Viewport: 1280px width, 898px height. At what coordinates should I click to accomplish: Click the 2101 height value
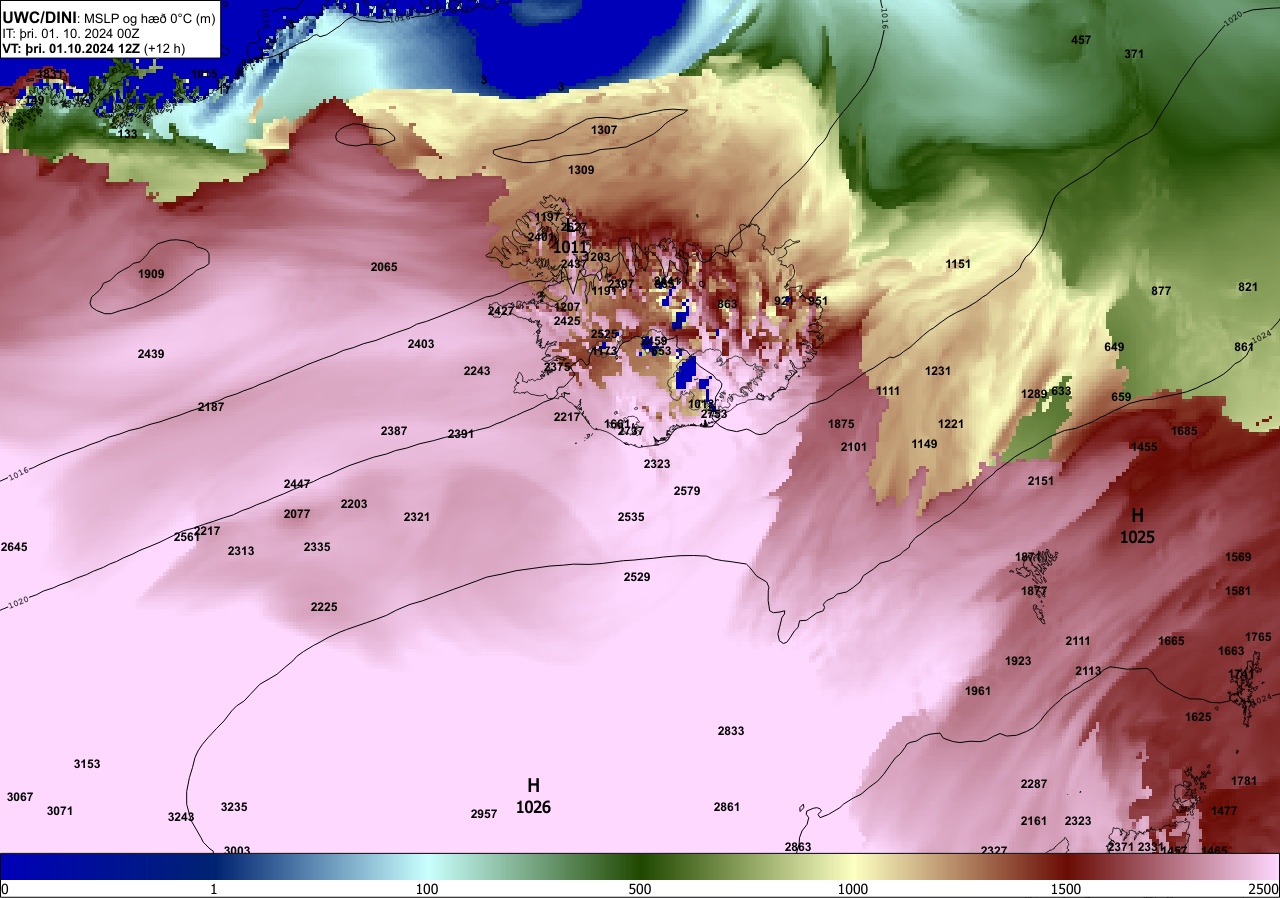[x=854, y=447]
